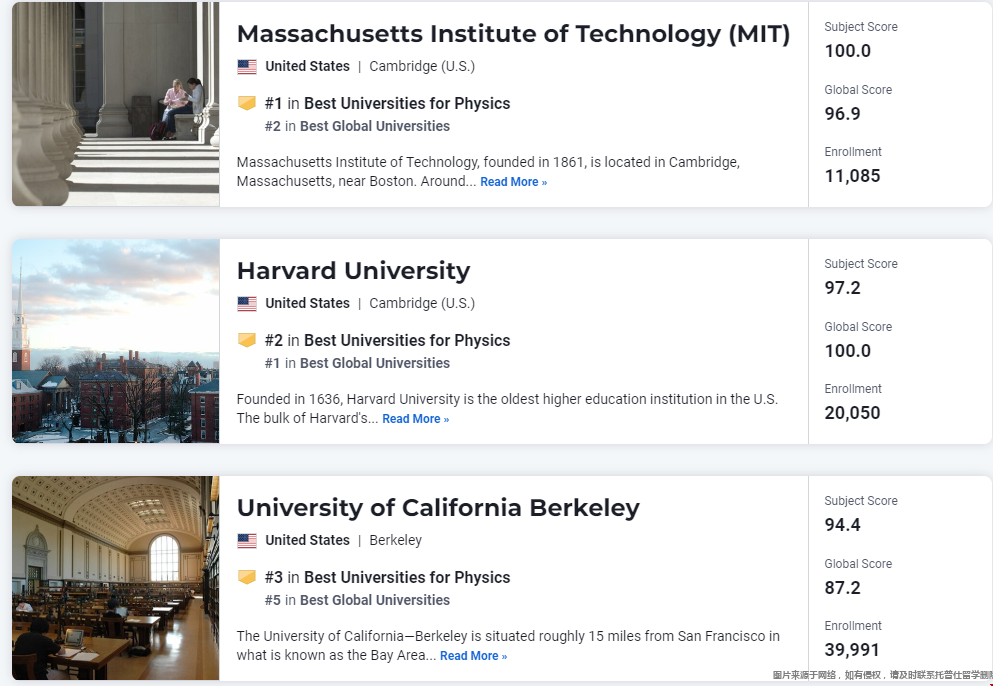
Task: Click the yellow ranking badge beside MIT's #1
Action: click(247, 103)
